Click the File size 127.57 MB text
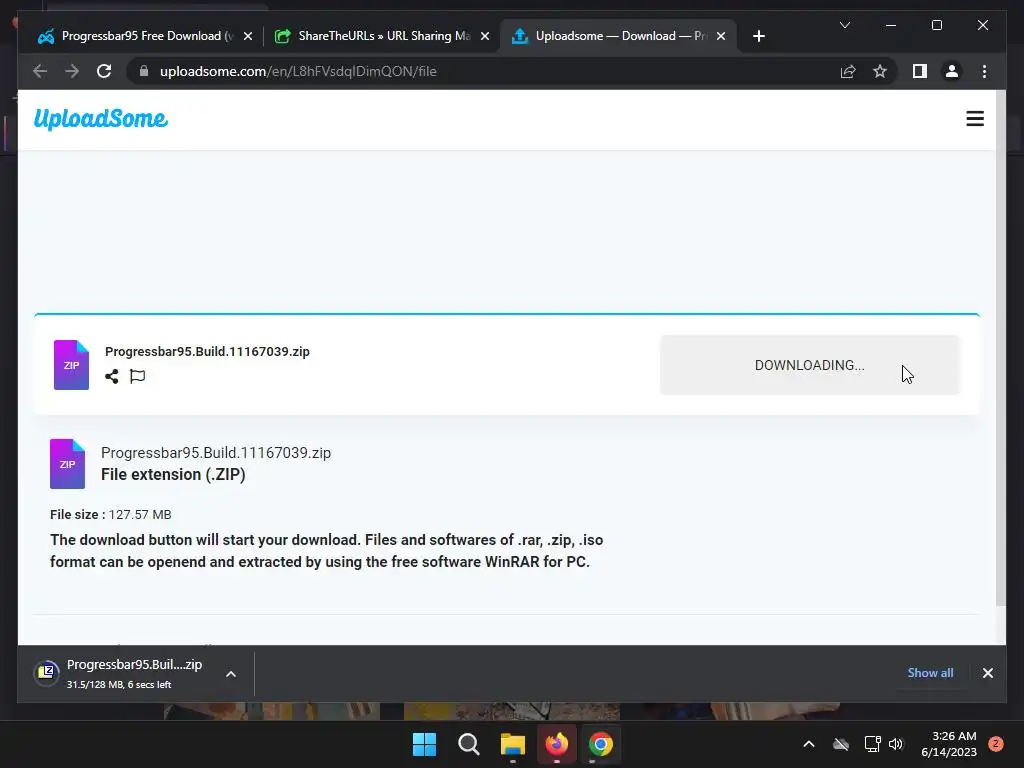The image size is (1024, 768). pyautogui.click(x=110, y=515)
